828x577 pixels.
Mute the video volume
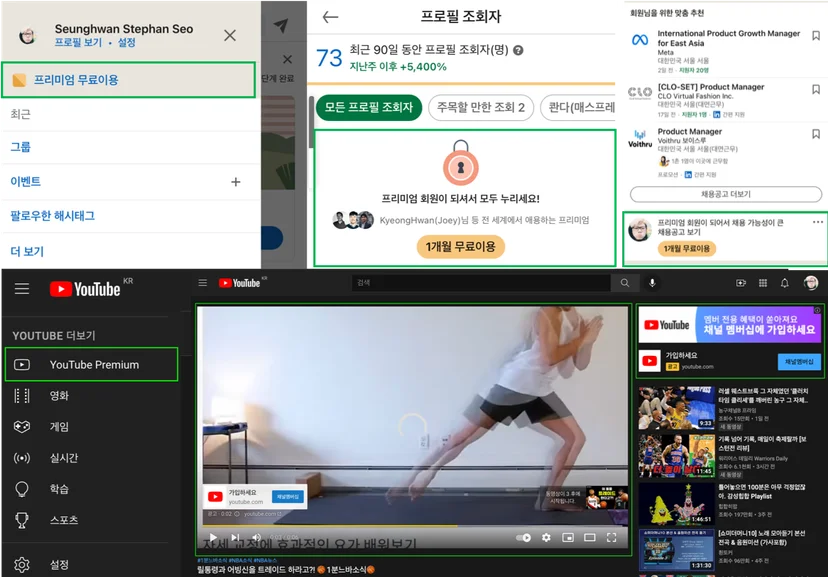click(x=257, y=537)
